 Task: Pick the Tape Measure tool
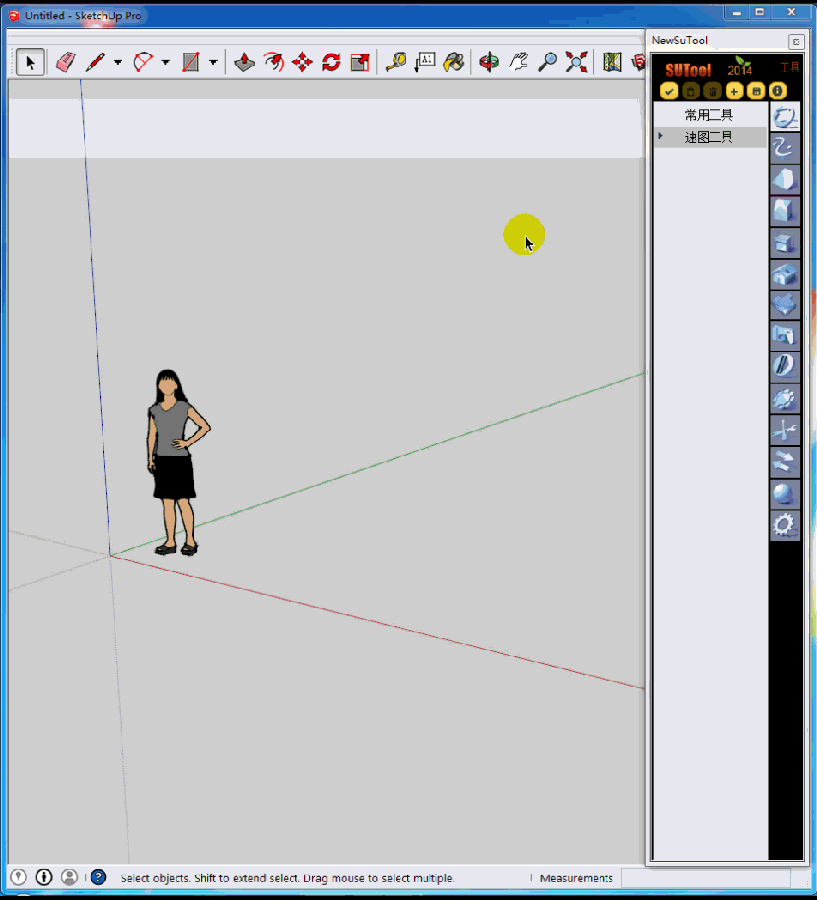tap(396, 62)
